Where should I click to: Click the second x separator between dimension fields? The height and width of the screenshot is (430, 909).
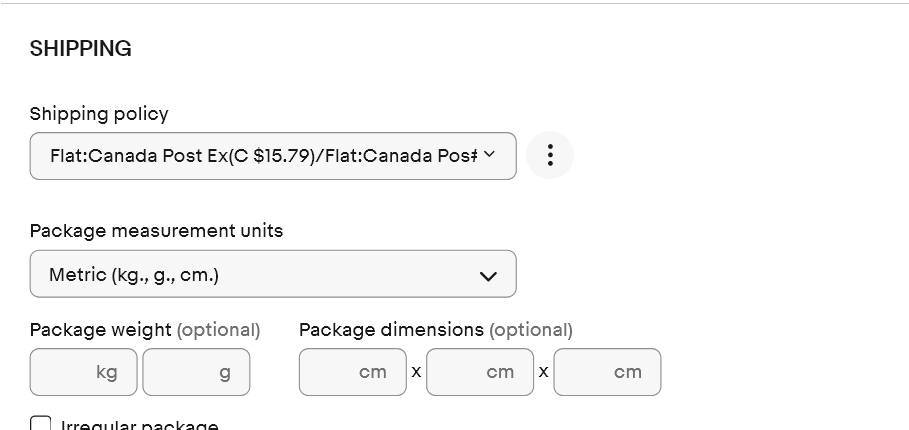(544, 372)
